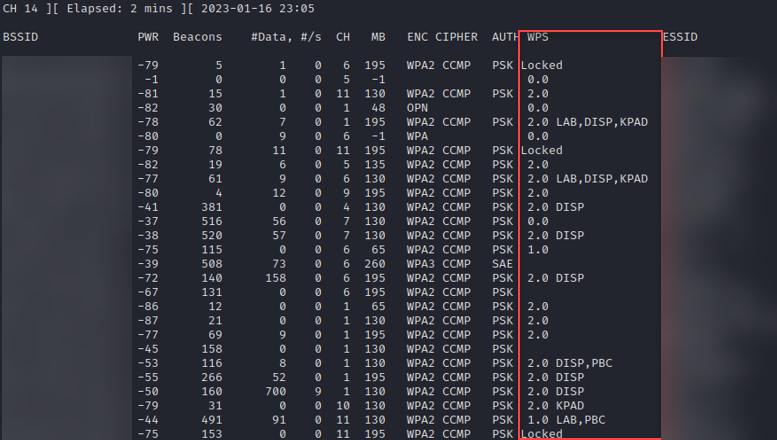Click the 700 data packets value
Viewport: 777px width, 440px height.
pos(276,391)
